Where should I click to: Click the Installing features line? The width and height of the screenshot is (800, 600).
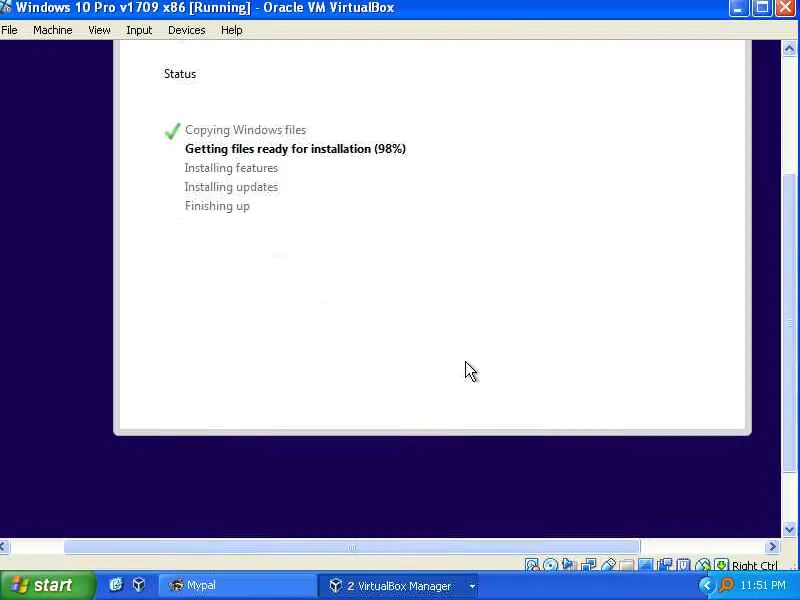(231, 168)
